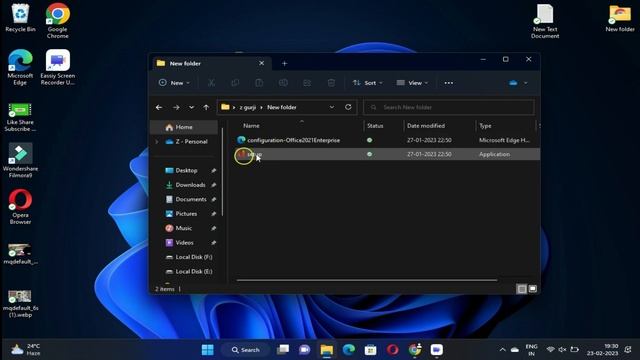640x360 pixels.
Task: Refresh the New folder view
Action: coord(348,107)
